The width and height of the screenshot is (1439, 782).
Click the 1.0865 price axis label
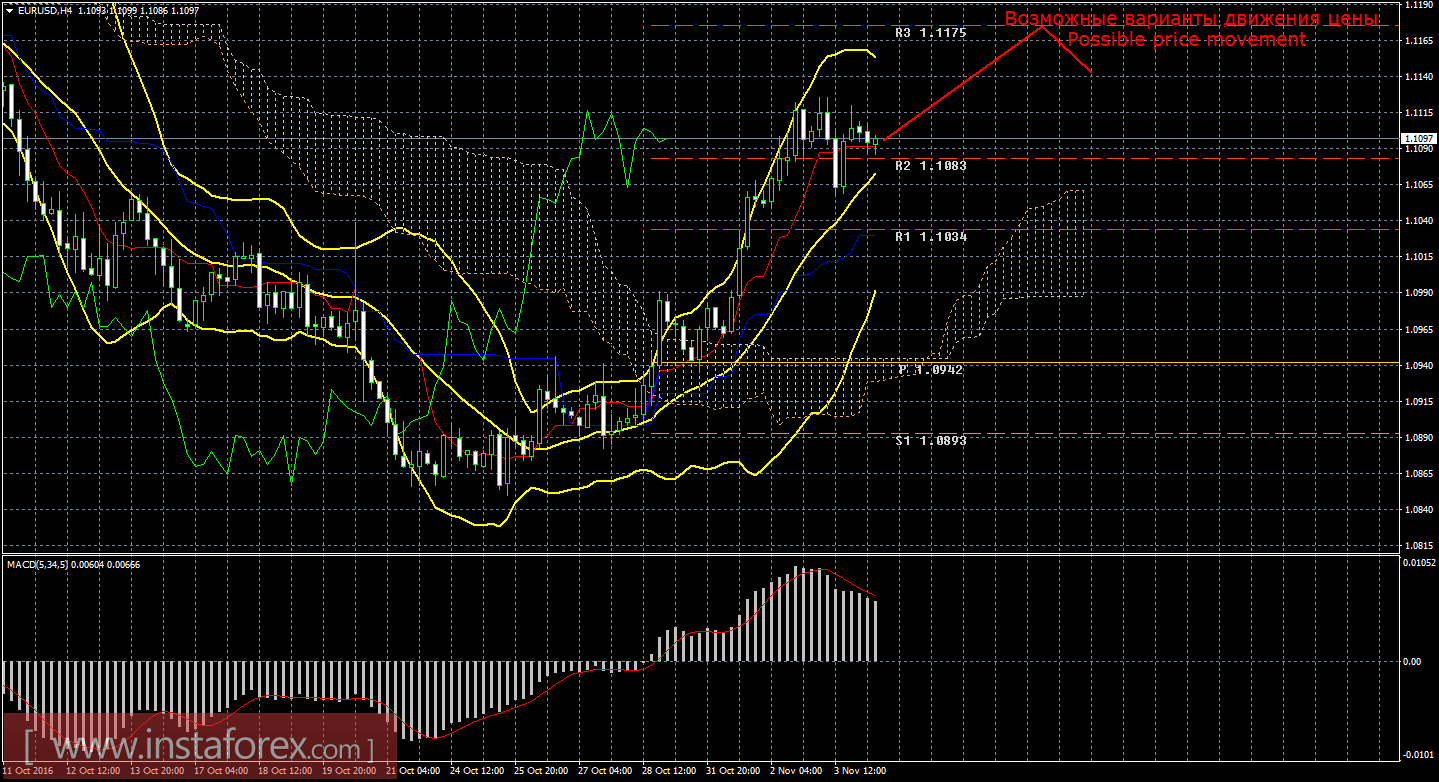1419,474
